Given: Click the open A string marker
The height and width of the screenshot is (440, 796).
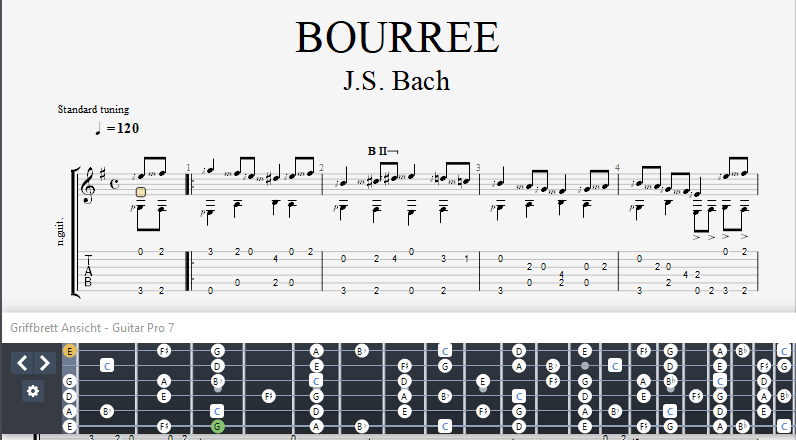Looking at the screenshot, I should [70, 411].
